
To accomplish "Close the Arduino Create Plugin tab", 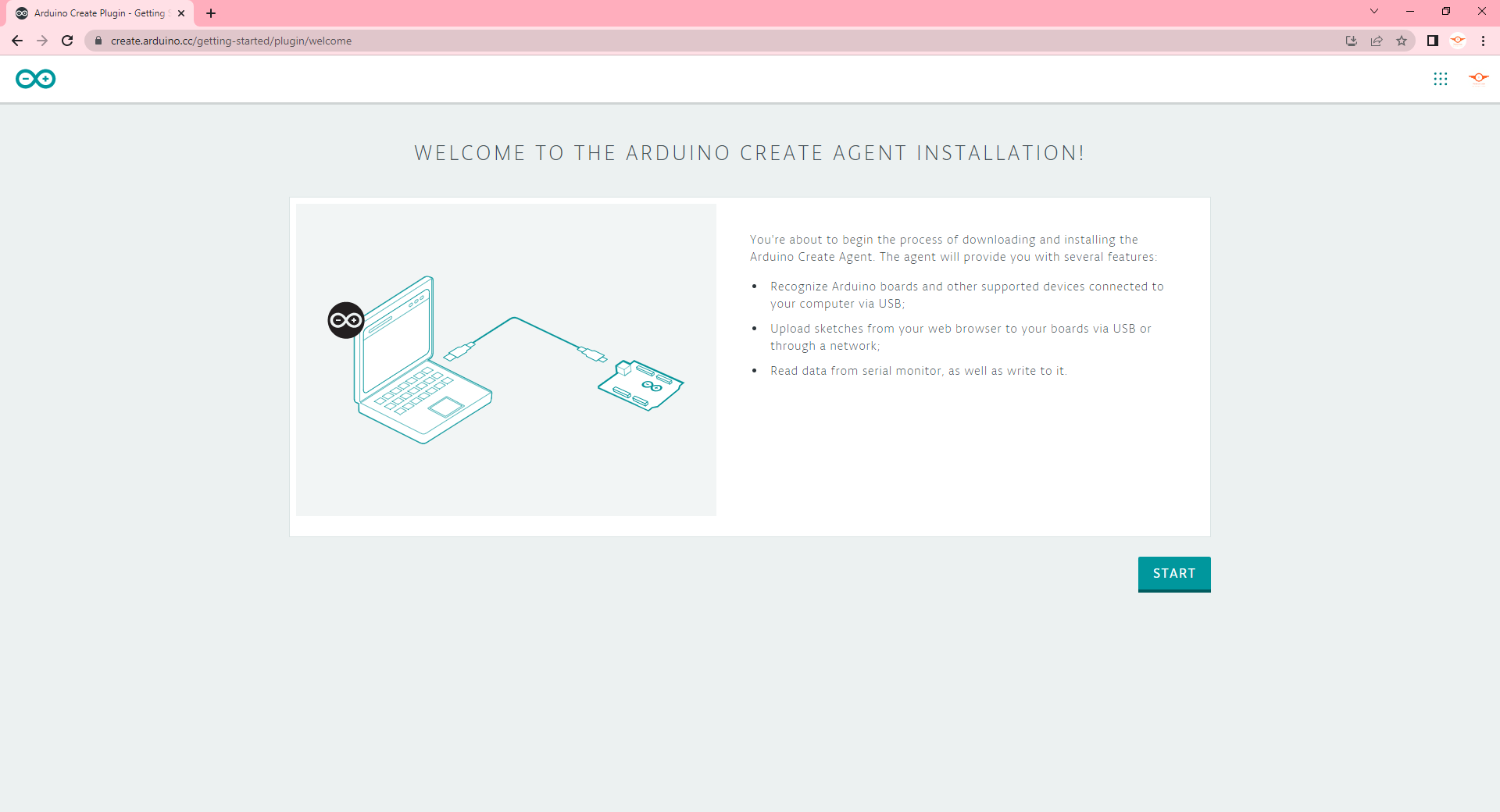I will point(181,13).
